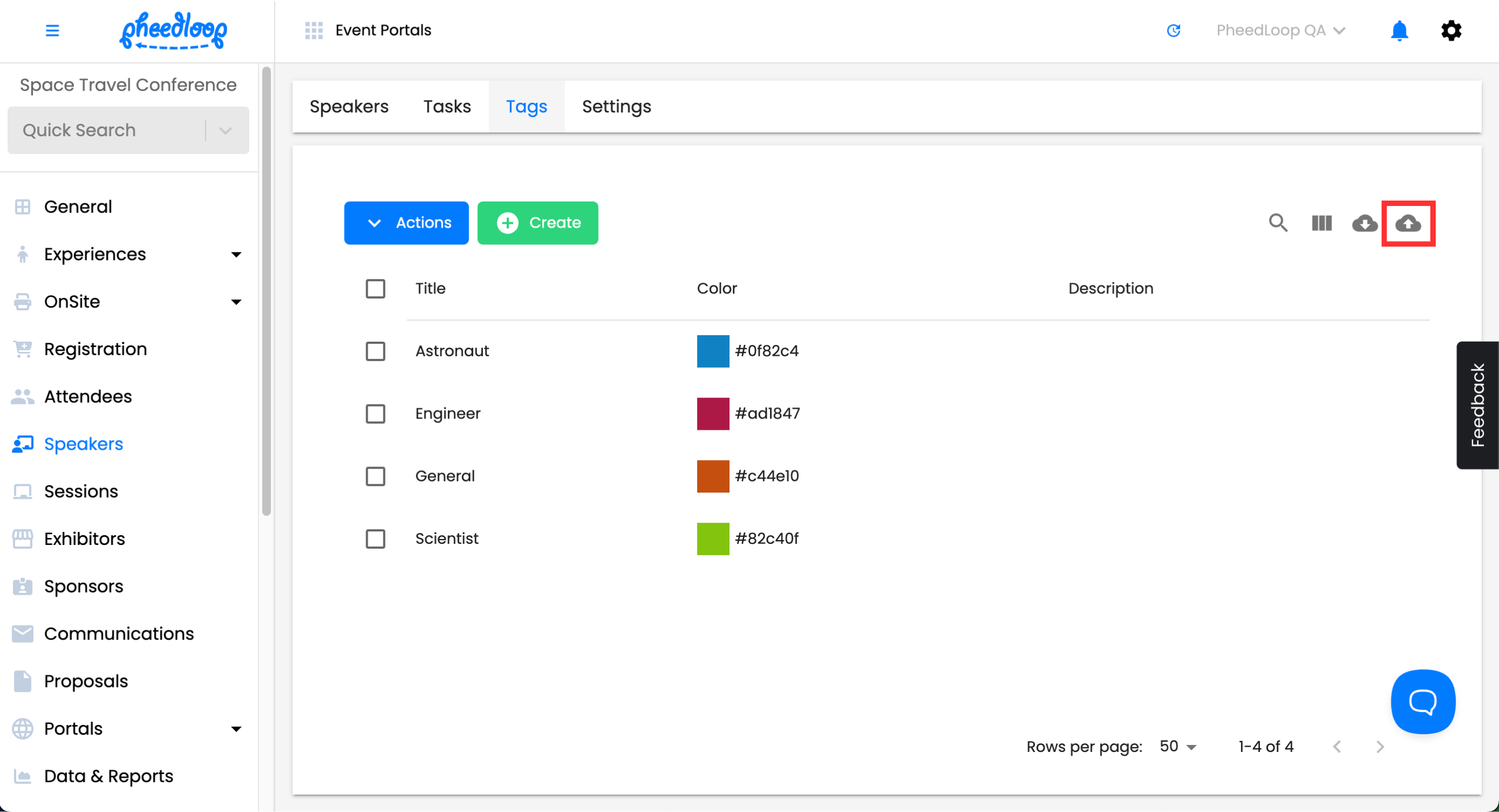The width and height of the screenshot is (1499, 812).
Task: Click the hamburger menu icon
Action: pos(52,30)
